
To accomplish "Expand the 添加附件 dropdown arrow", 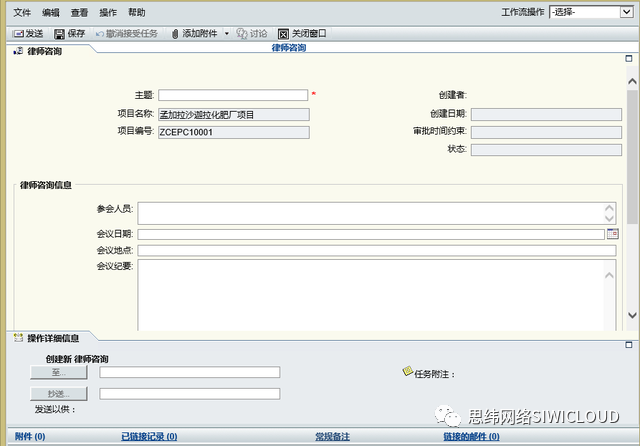I will [x=227, y=34].
